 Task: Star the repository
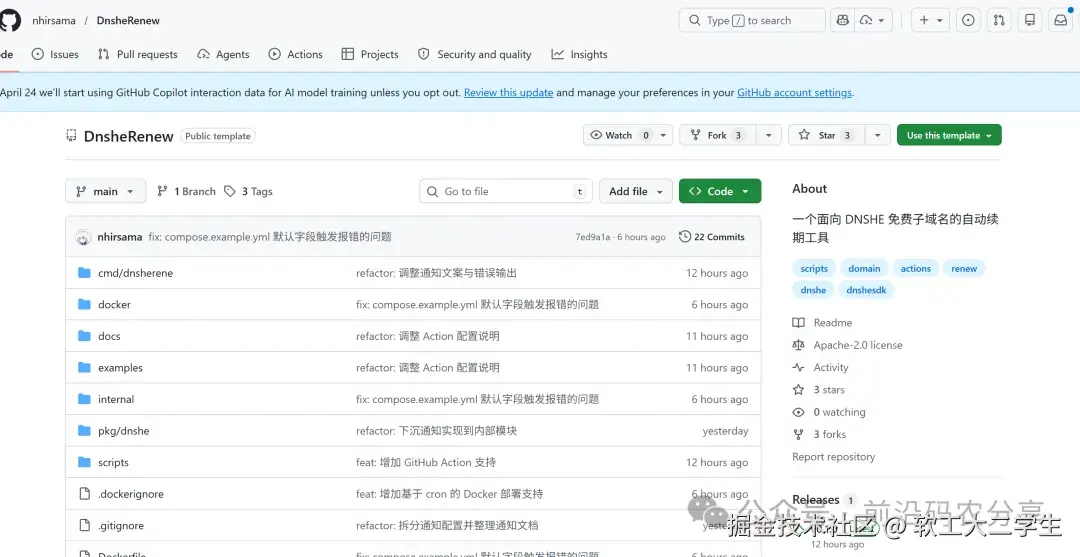tap(827, 136)
